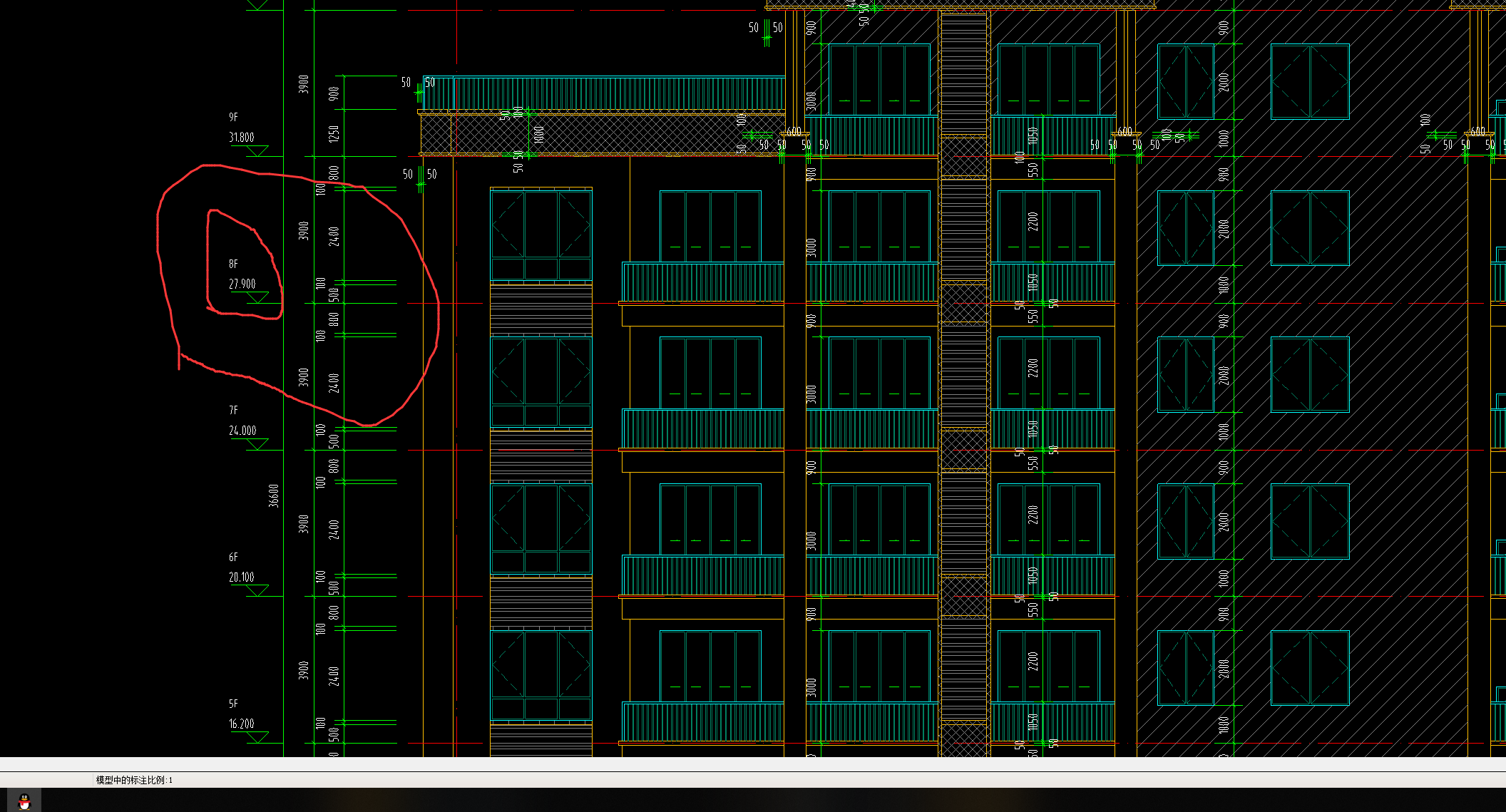This screenshot has height=812, width=1506.
Task: Select the 9F floor label
Action: 233,117
